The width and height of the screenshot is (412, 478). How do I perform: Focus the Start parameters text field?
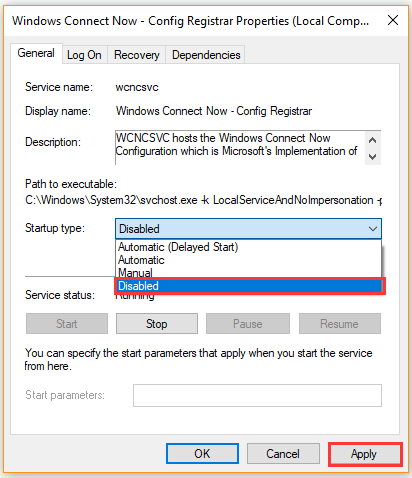pyautogui.click(x=257, y=395)
